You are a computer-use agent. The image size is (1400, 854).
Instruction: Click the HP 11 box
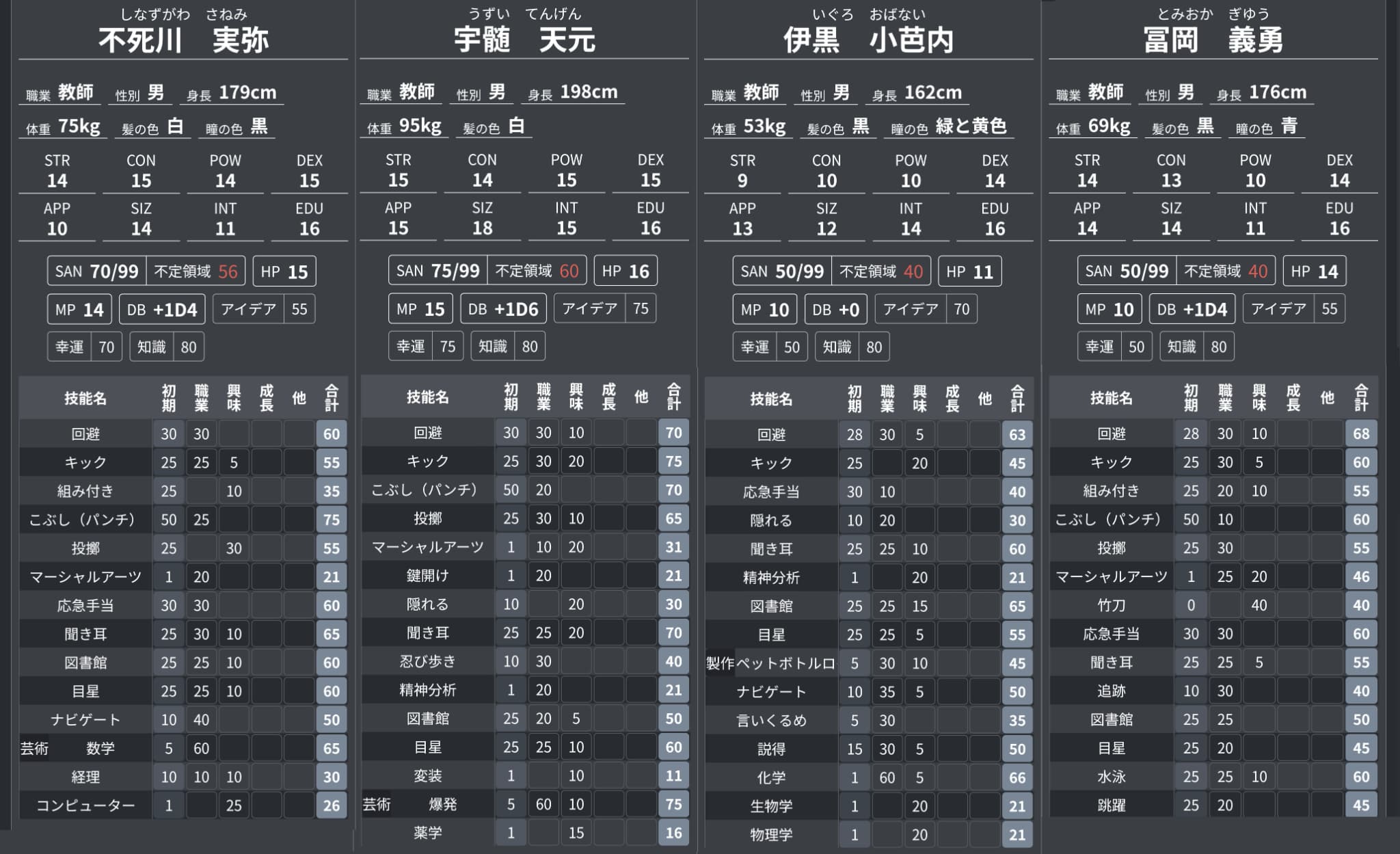click(969, 271)
